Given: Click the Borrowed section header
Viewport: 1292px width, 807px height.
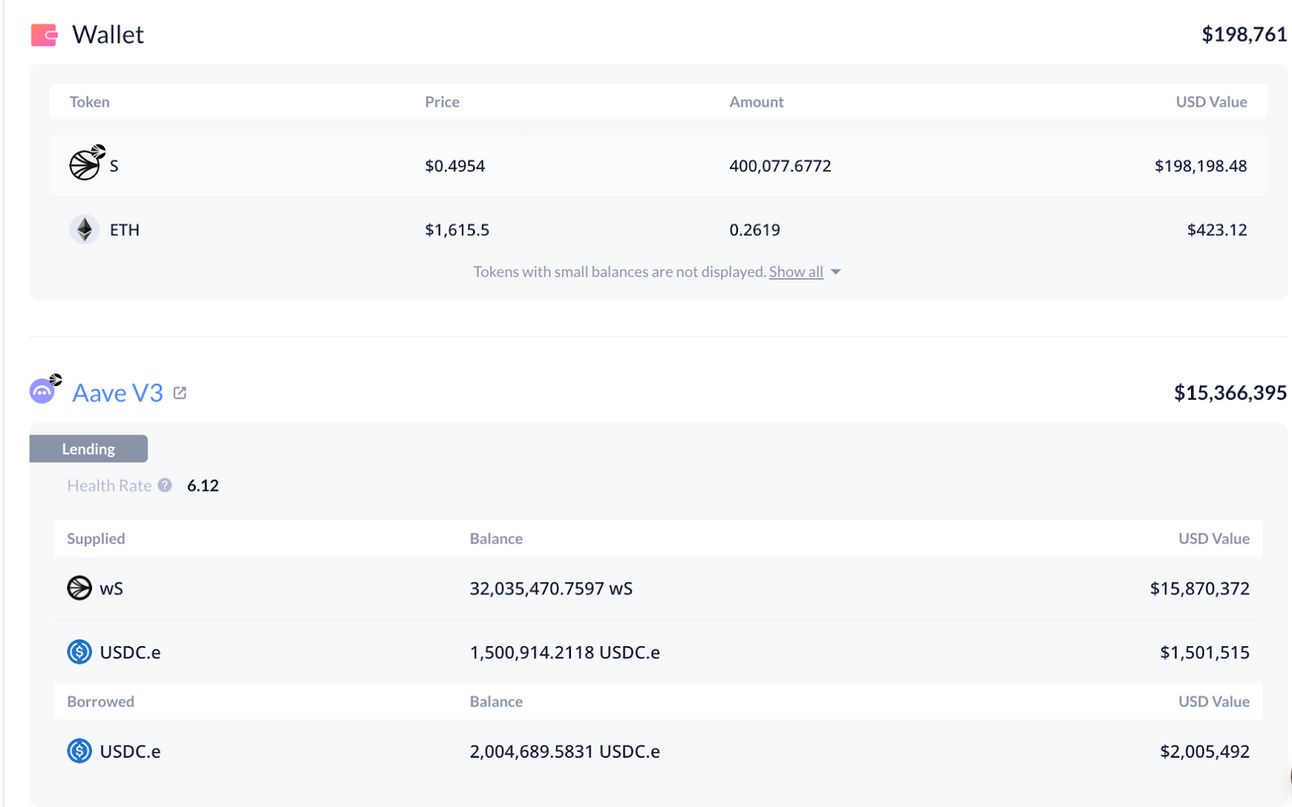Looking at the screenshot, I should point(100,701).
